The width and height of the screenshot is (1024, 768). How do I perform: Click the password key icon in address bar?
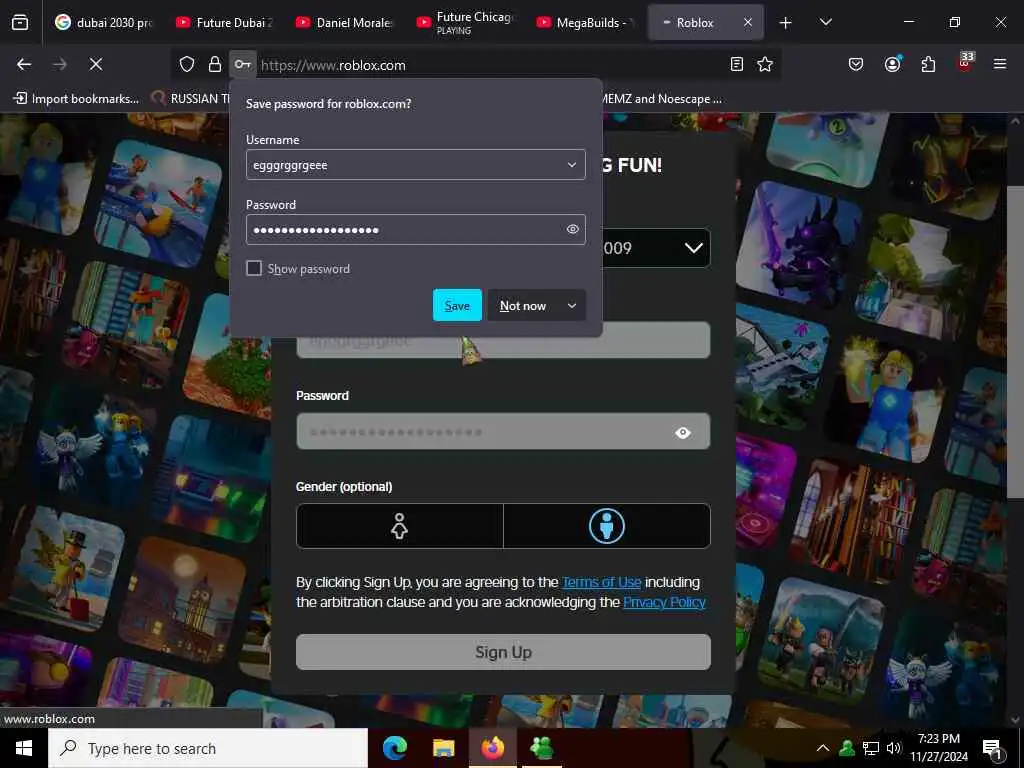[242, 64]
